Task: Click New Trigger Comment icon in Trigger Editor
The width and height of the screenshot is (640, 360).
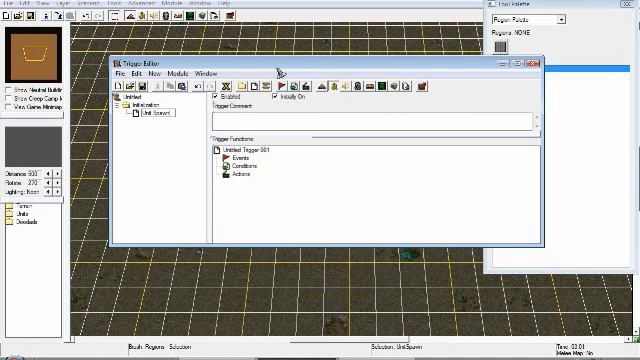Action: pyautogui.click(x=266, y=86)
